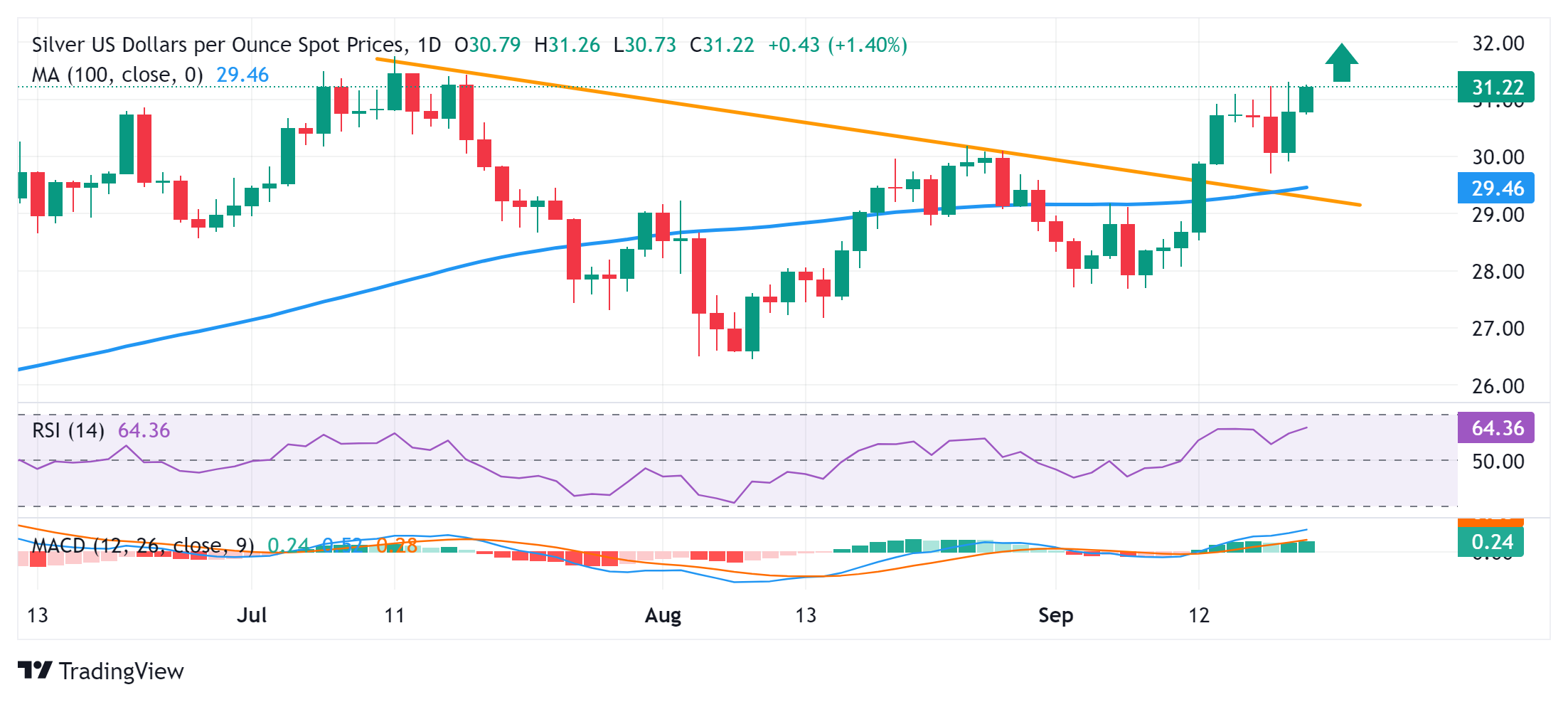
Task: Click the Jul label on the date axis
Action: pos(252,615)
